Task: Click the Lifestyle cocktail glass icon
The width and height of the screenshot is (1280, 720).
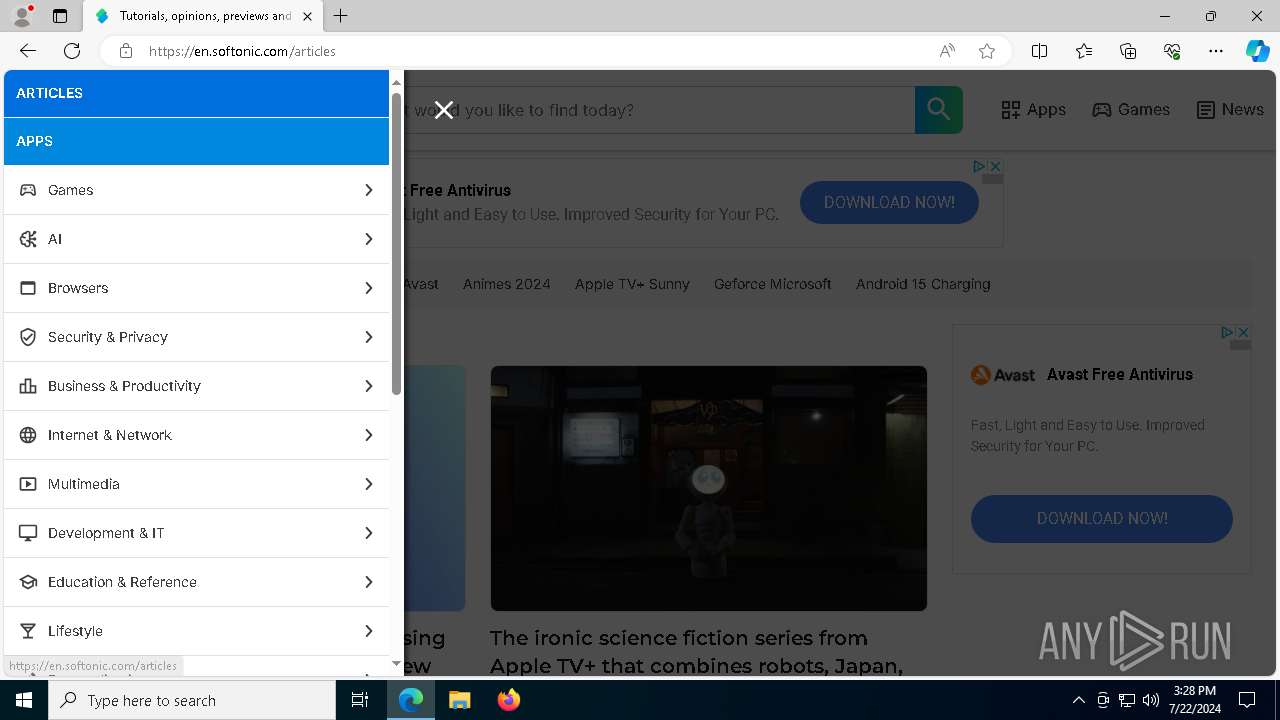Action: (x=28, y=631)
